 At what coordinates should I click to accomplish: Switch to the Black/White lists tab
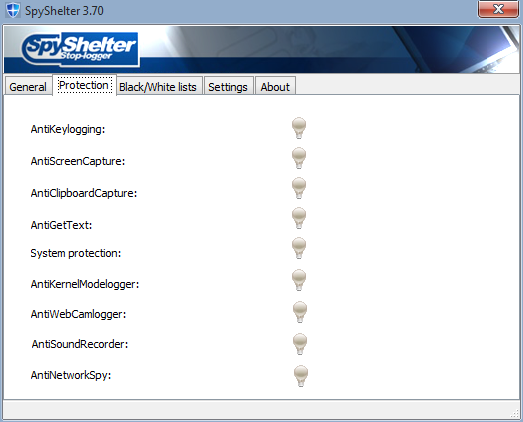(158, 87)
